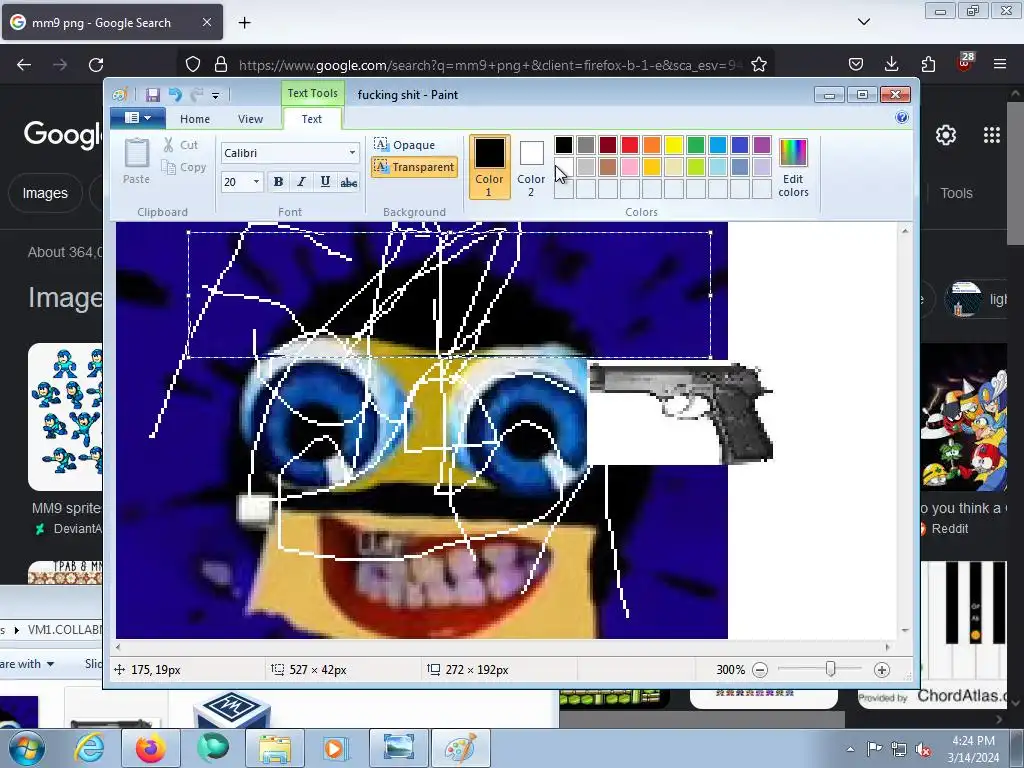The image size is (1024, 768).
Task: Open a new Firefox tab
Action: (244, 22)
